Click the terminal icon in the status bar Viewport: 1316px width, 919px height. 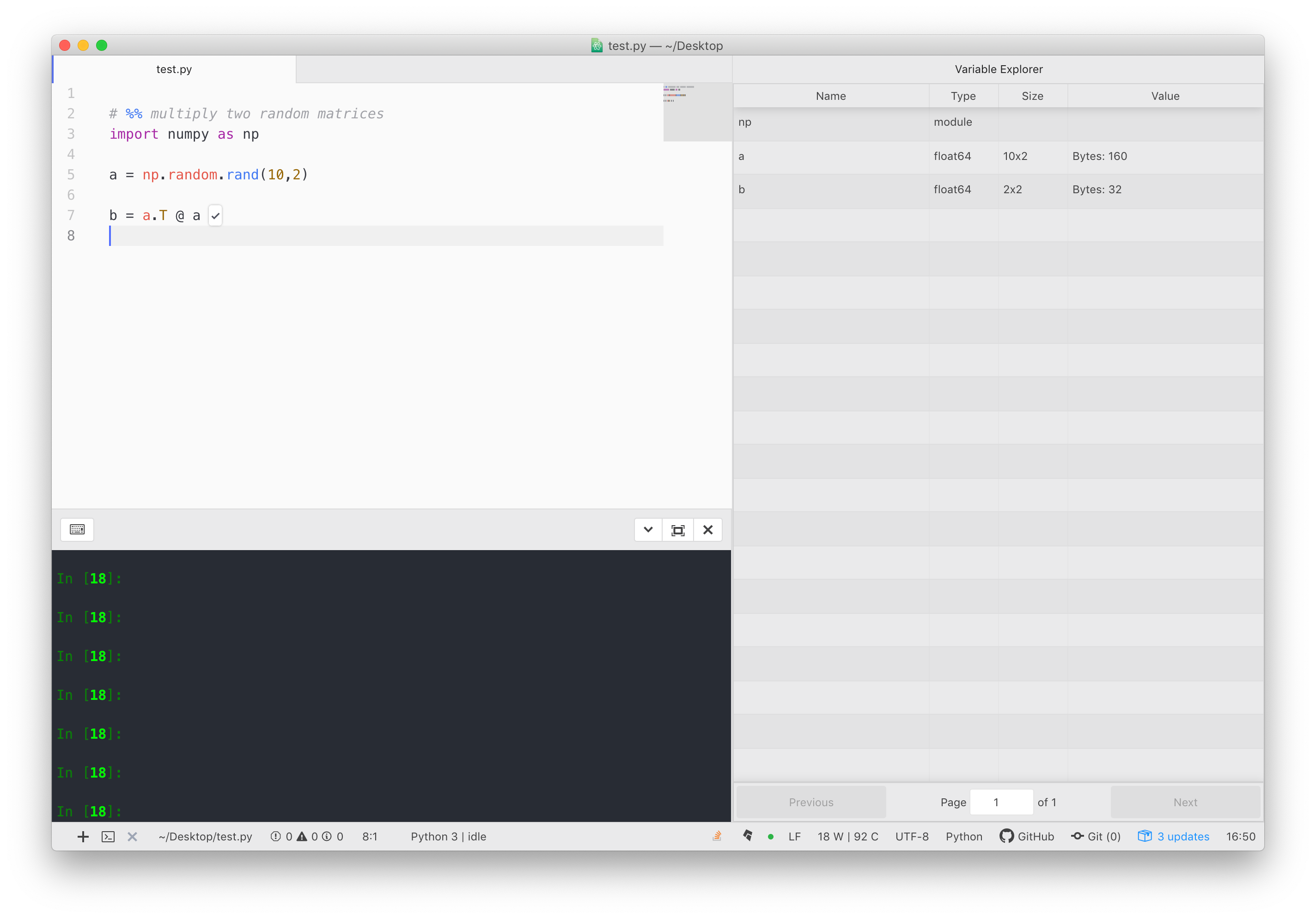point(108,836)
